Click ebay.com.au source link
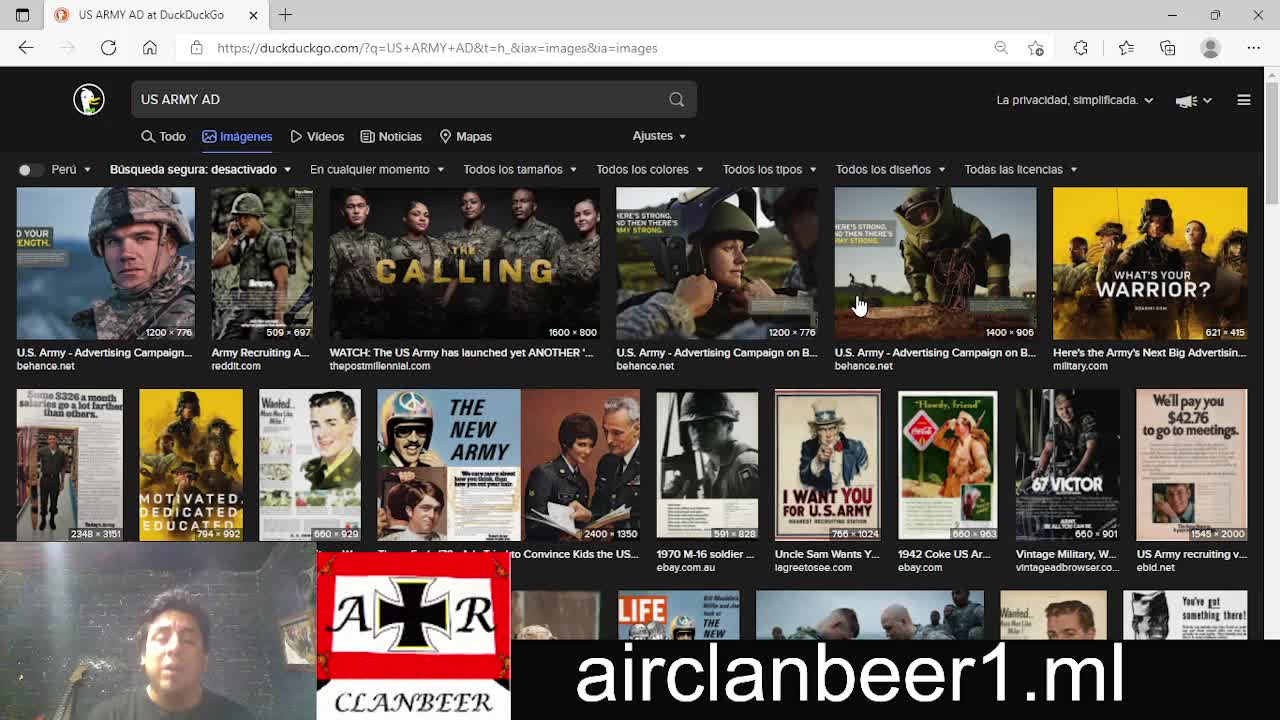 point(685,568)
